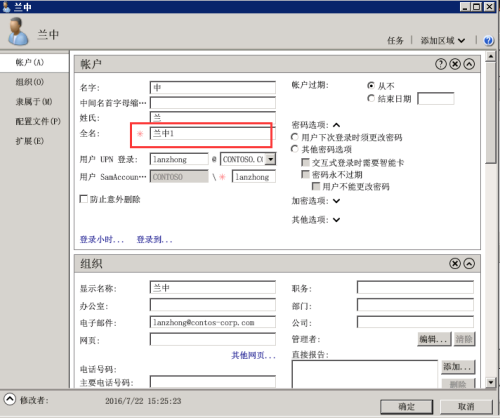Image resolution: width=500 pixels, height=418 pixels.
Task: Expand 加密选项 section chevron
Action: tap(337, 201)
